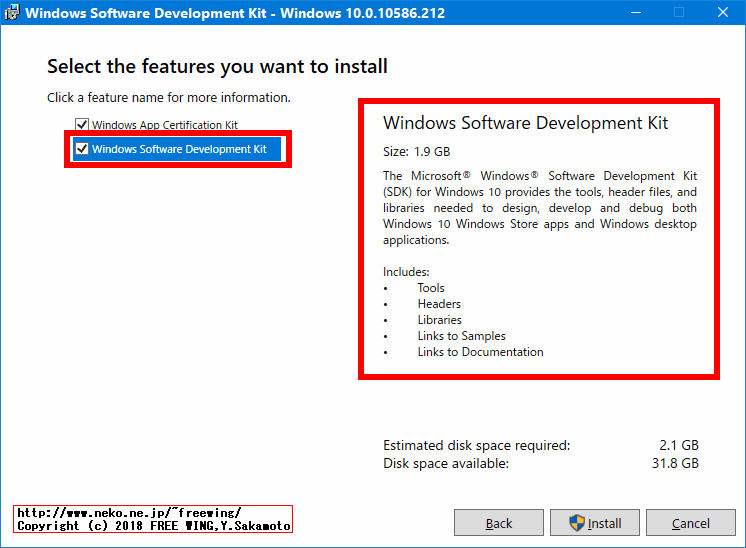Click the 2.1 GB estimated disk space value
Viewport: 746px width, 548px height.
coord(679,445)
